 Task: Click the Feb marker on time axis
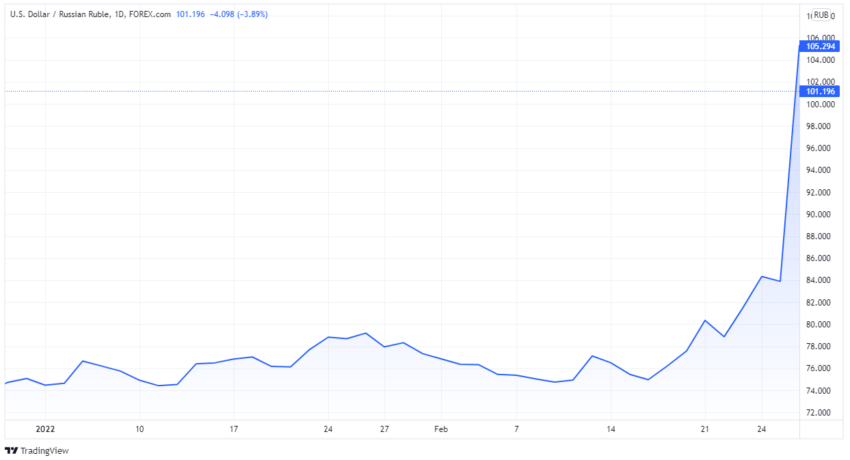click(x=441, y=429)
